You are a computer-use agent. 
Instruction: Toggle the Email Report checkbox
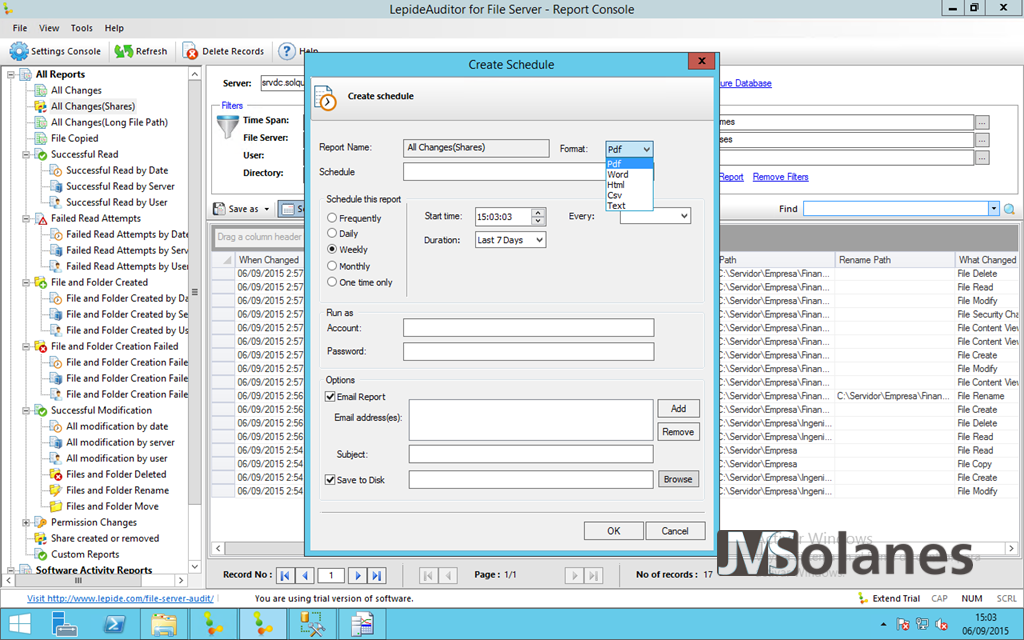tap(330, 396)
